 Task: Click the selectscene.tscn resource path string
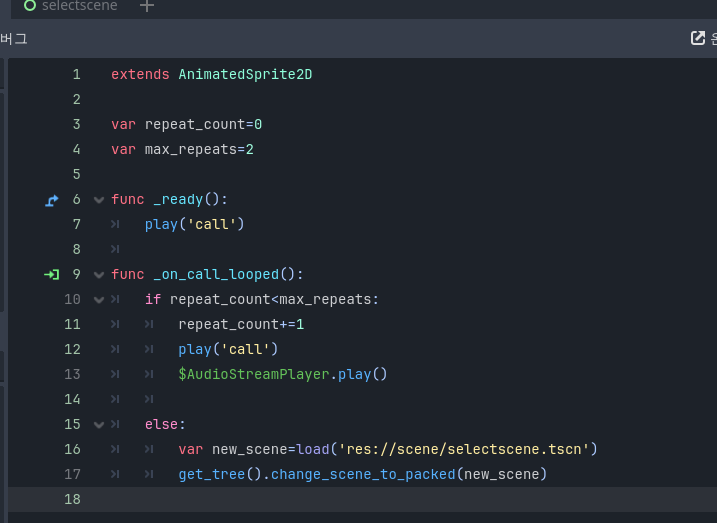pyautogui.click(x=464, y=449)
